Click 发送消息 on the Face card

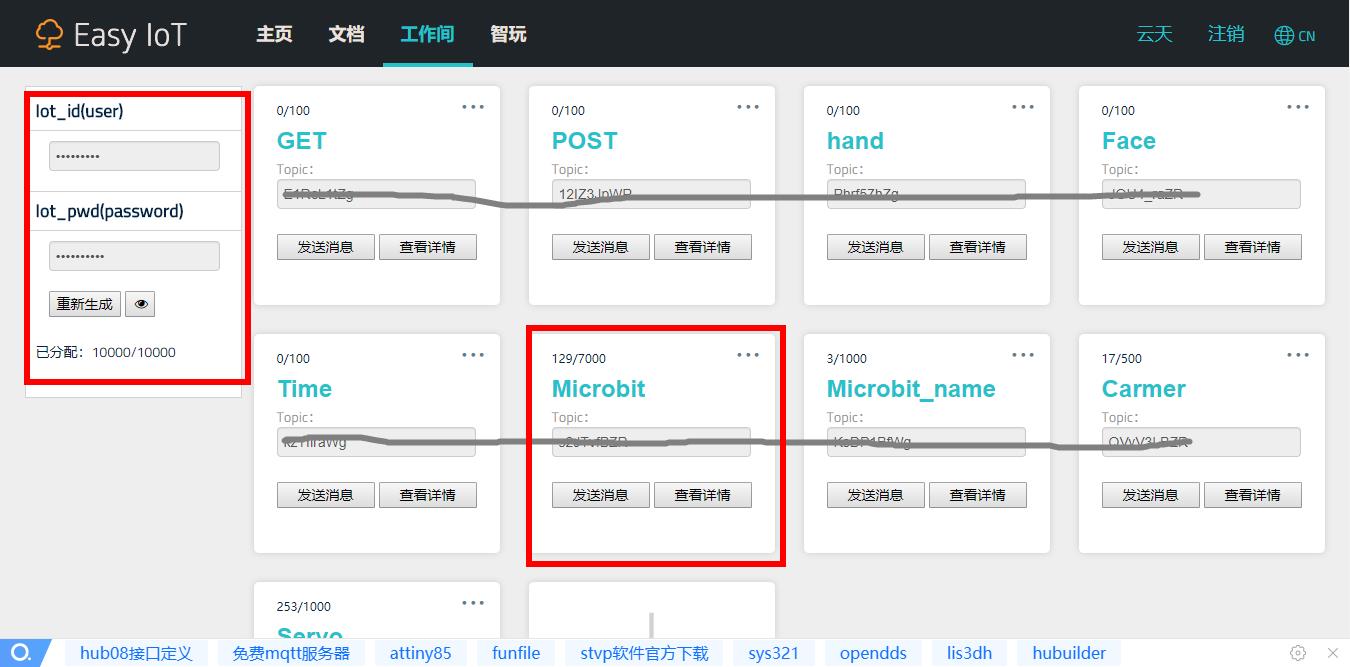[x=1151, y=247]
